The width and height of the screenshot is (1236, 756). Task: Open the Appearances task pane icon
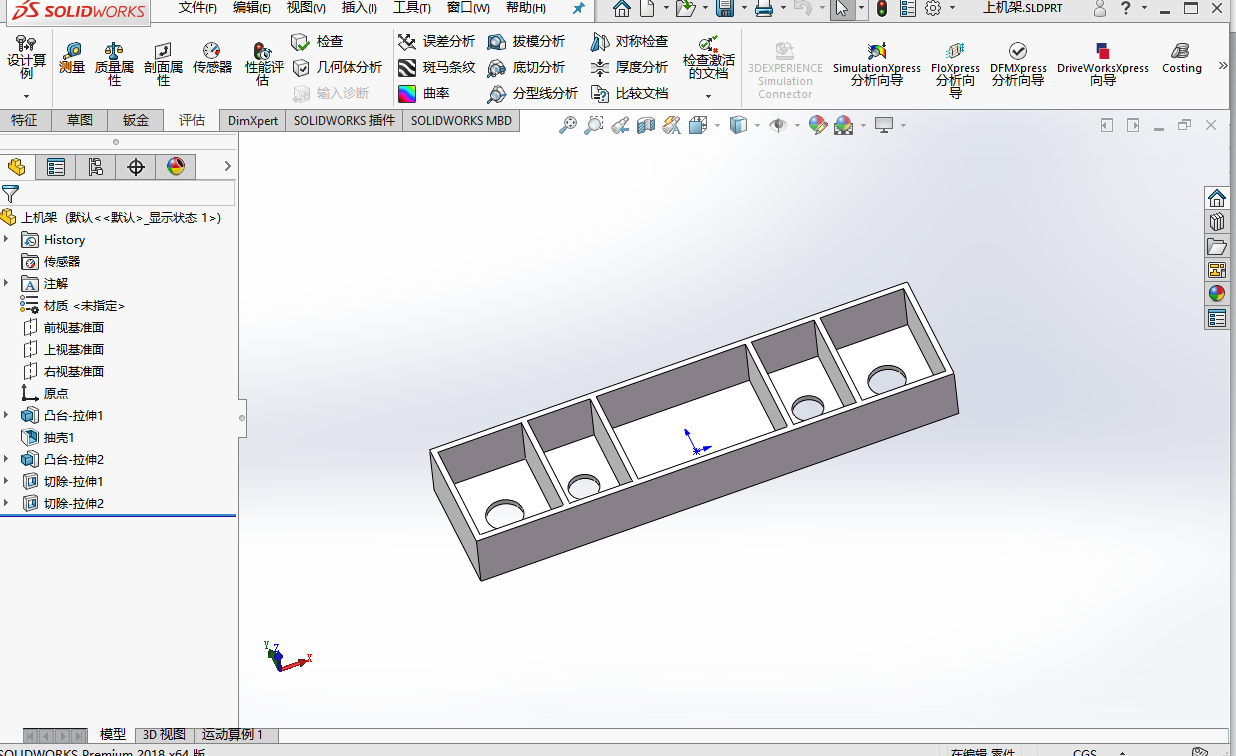coord(1217,293)
